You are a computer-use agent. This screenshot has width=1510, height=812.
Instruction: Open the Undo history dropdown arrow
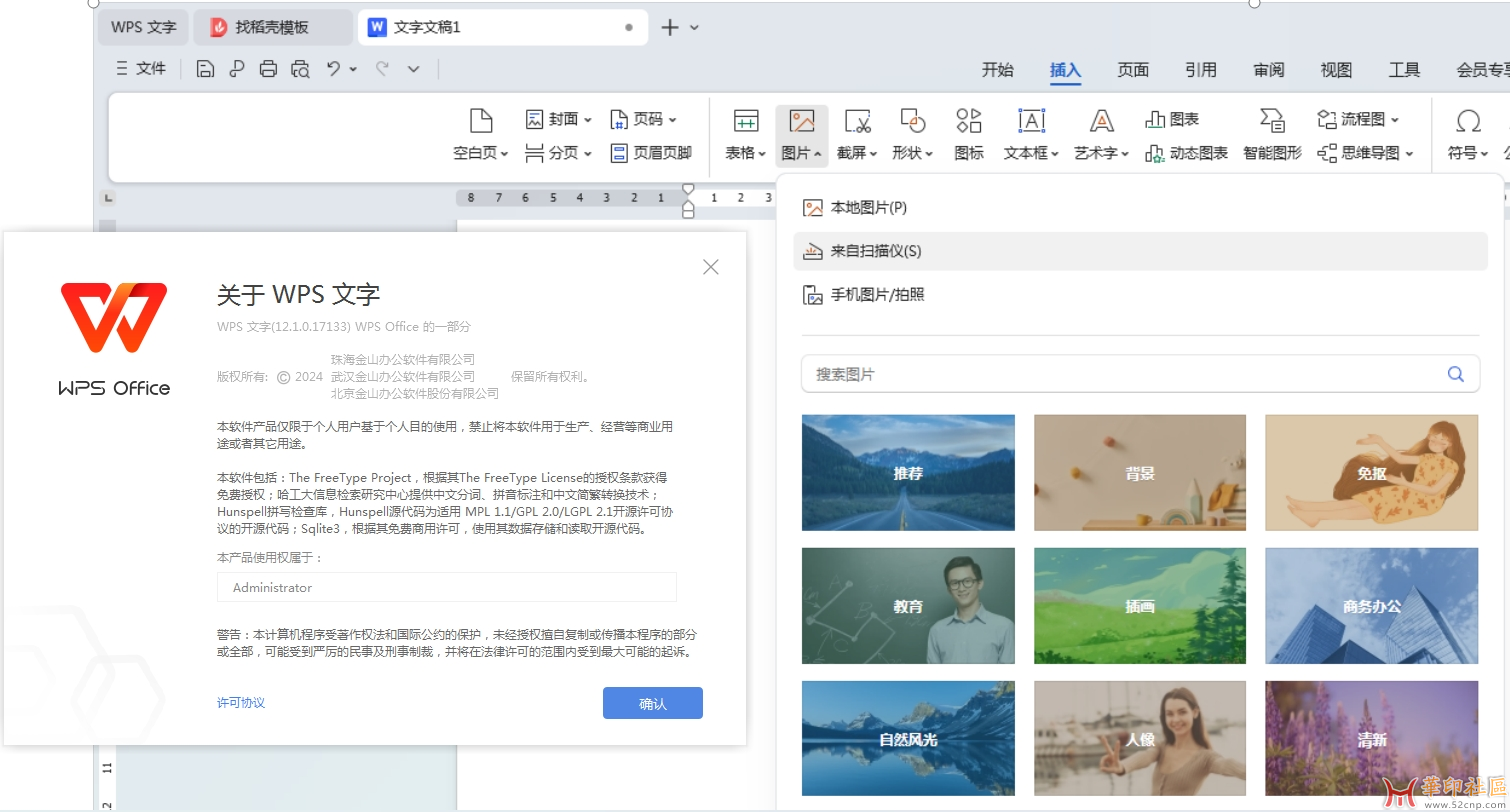tap(353, 69)
